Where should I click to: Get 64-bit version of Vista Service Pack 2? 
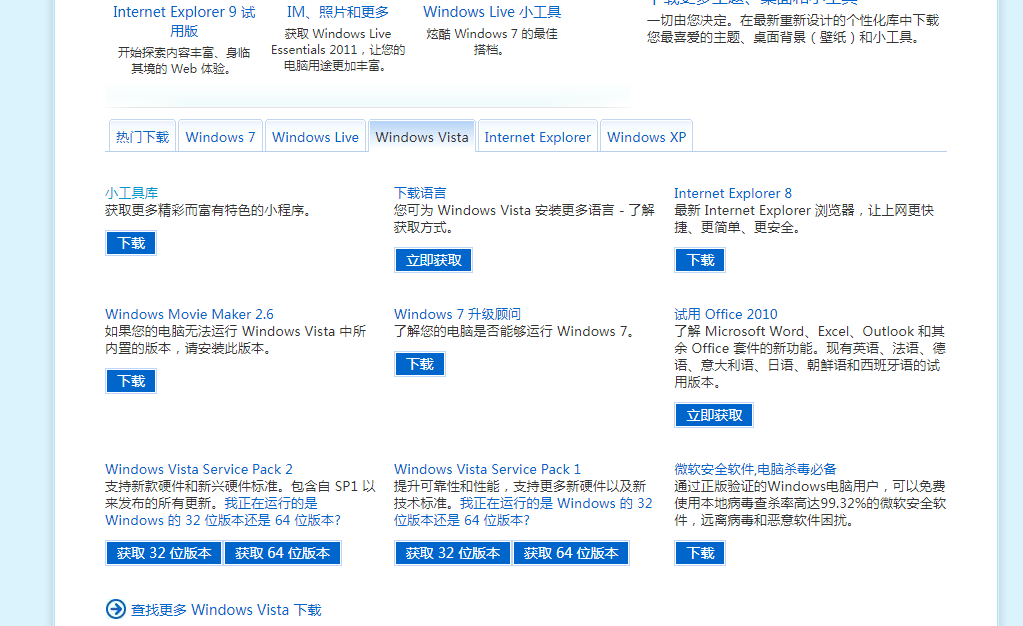pyautogui.click(x=283, y=553)
